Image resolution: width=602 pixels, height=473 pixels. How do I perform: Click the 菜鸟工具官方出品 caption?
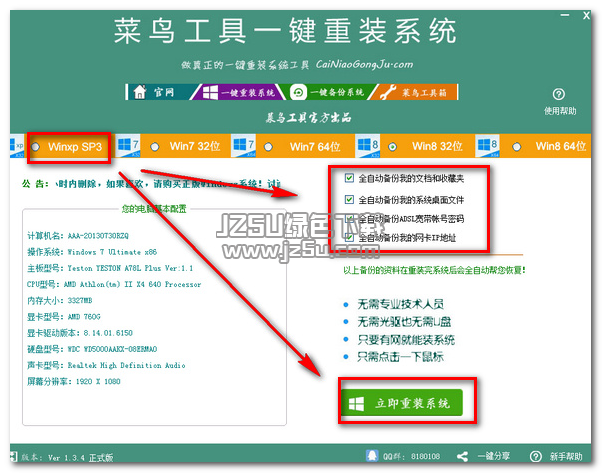click(308, 117)
